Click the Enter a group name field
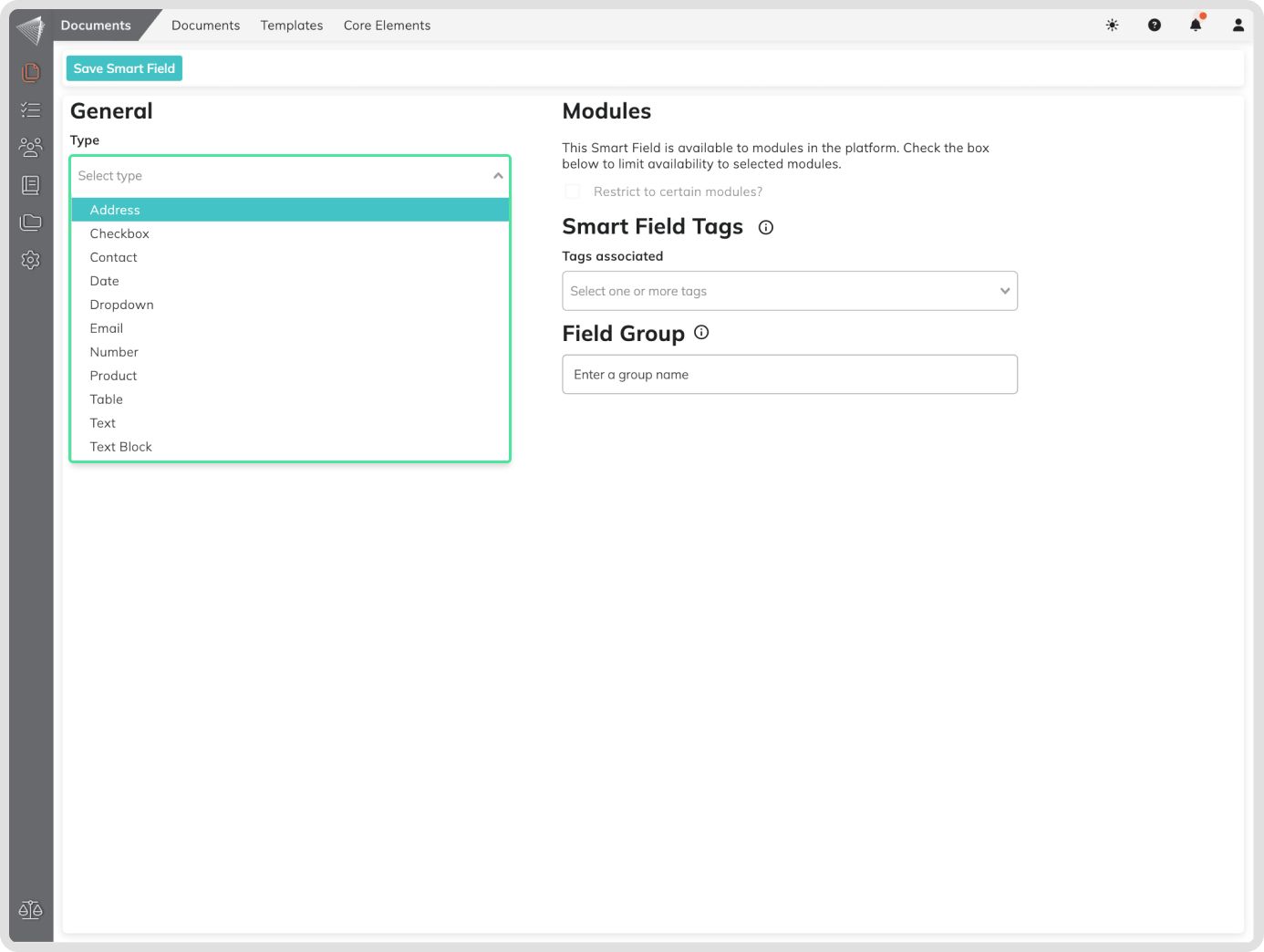This screenshot has width=1264, height=952. pyautogui.click(x=789, y=375)
